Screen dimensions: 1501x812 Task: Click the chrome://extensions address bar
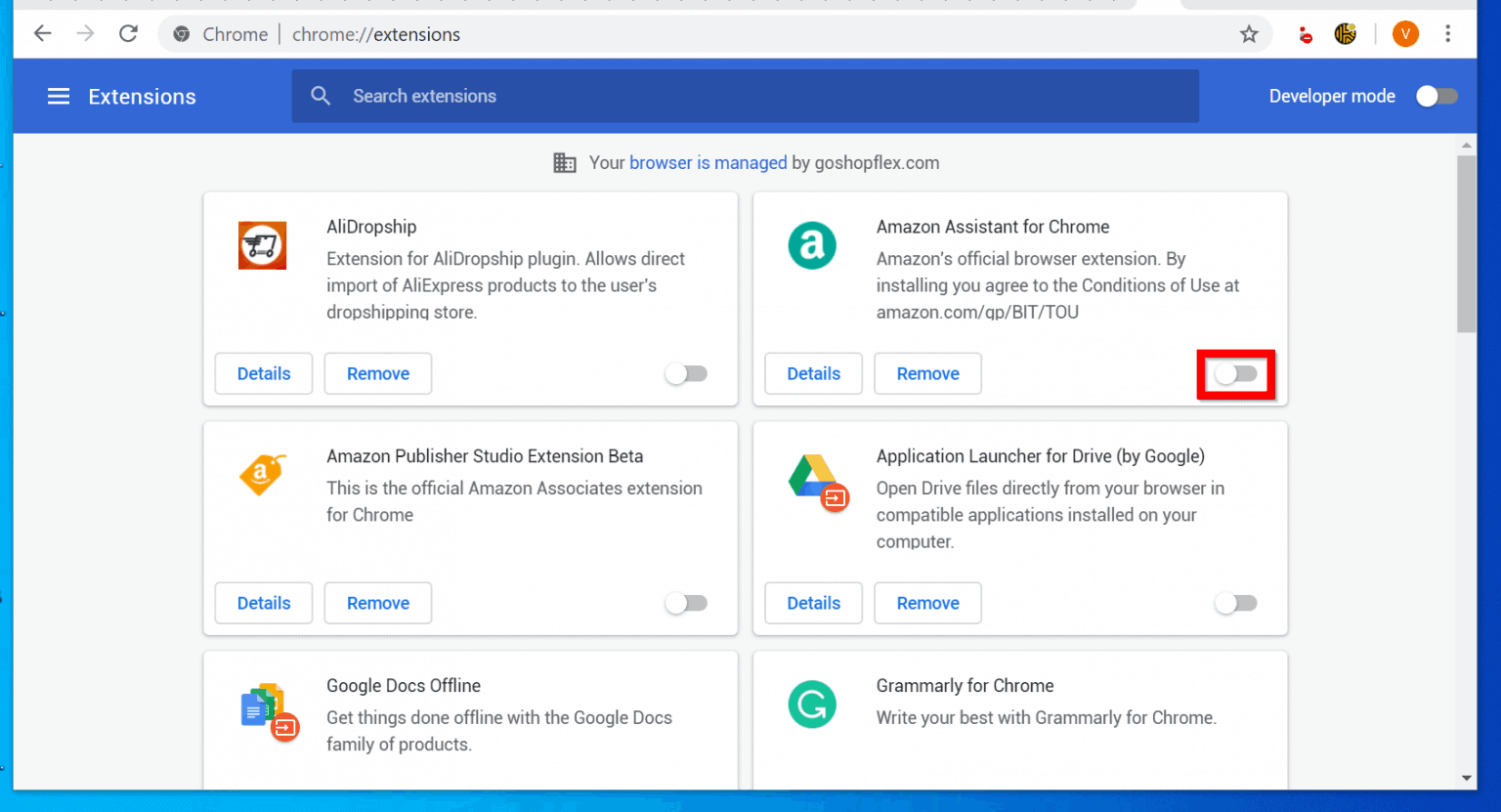pos(715,34)
